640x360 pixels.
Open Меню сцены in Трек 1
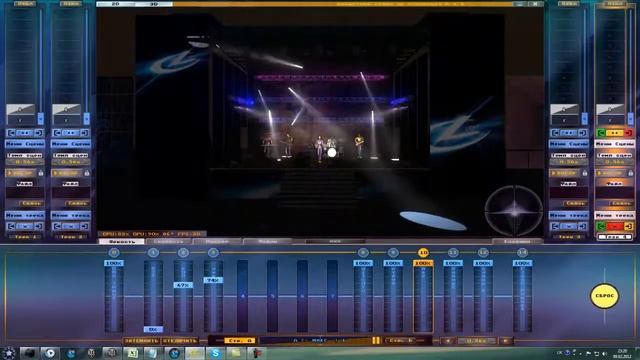[25, 144]
